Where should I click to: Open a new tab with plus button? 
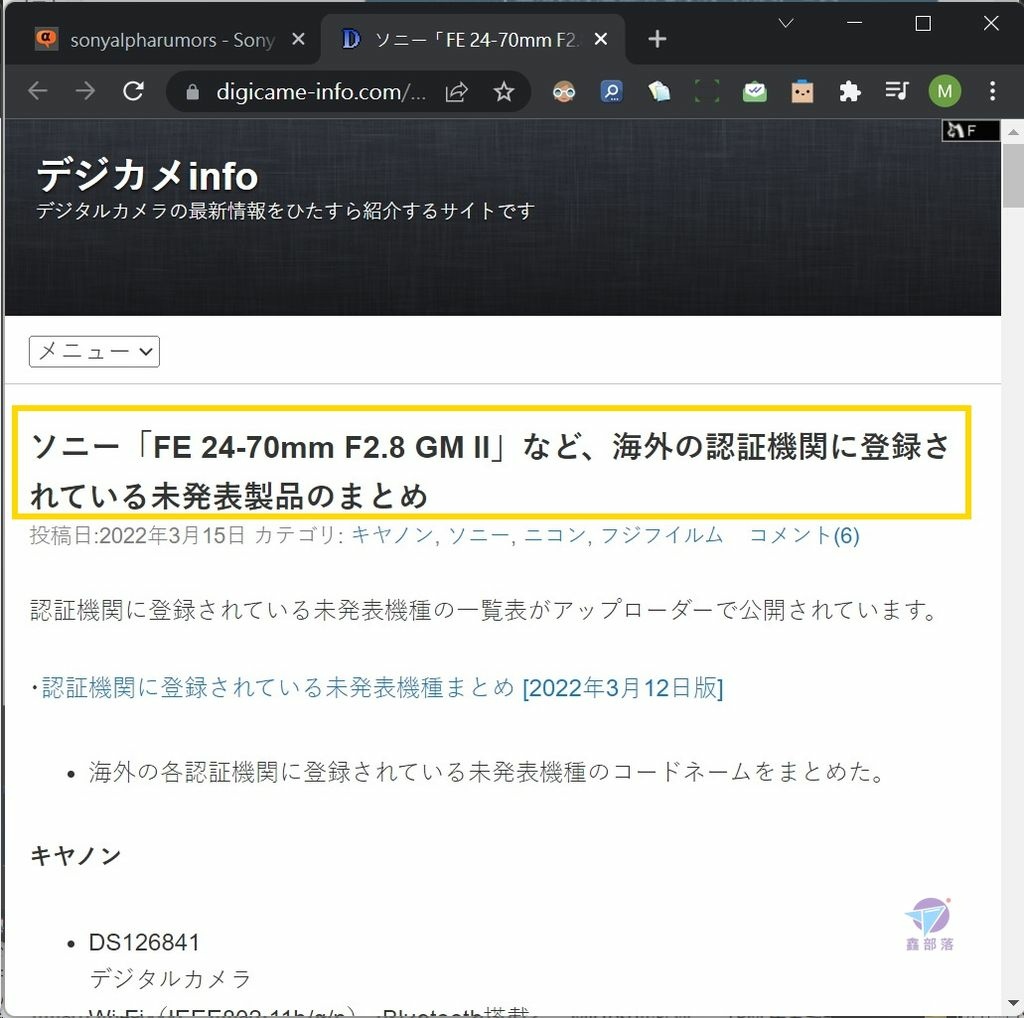point(657,39)
